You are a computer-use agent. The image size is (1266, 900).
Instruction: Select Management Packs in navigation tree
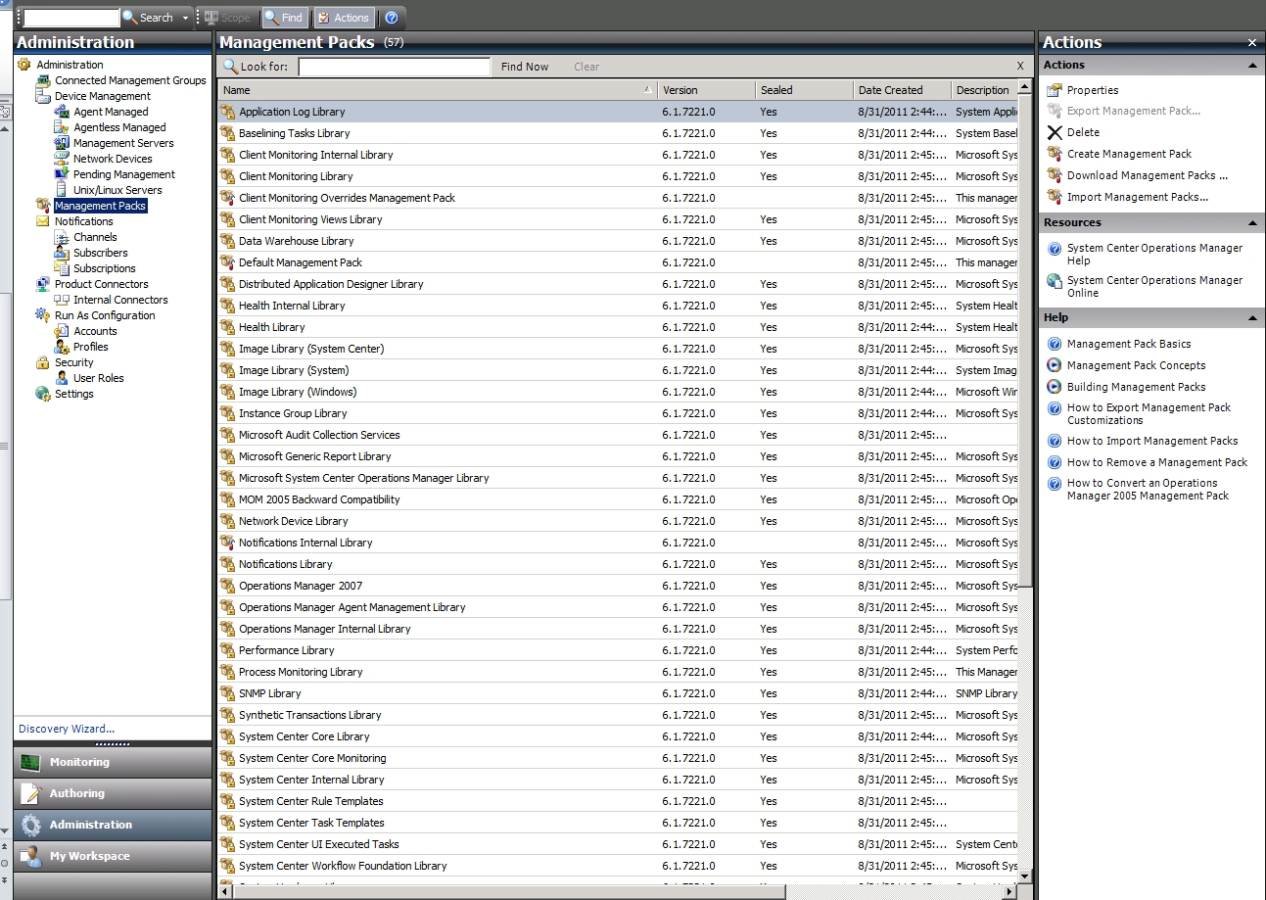click(x=100, y=206)
